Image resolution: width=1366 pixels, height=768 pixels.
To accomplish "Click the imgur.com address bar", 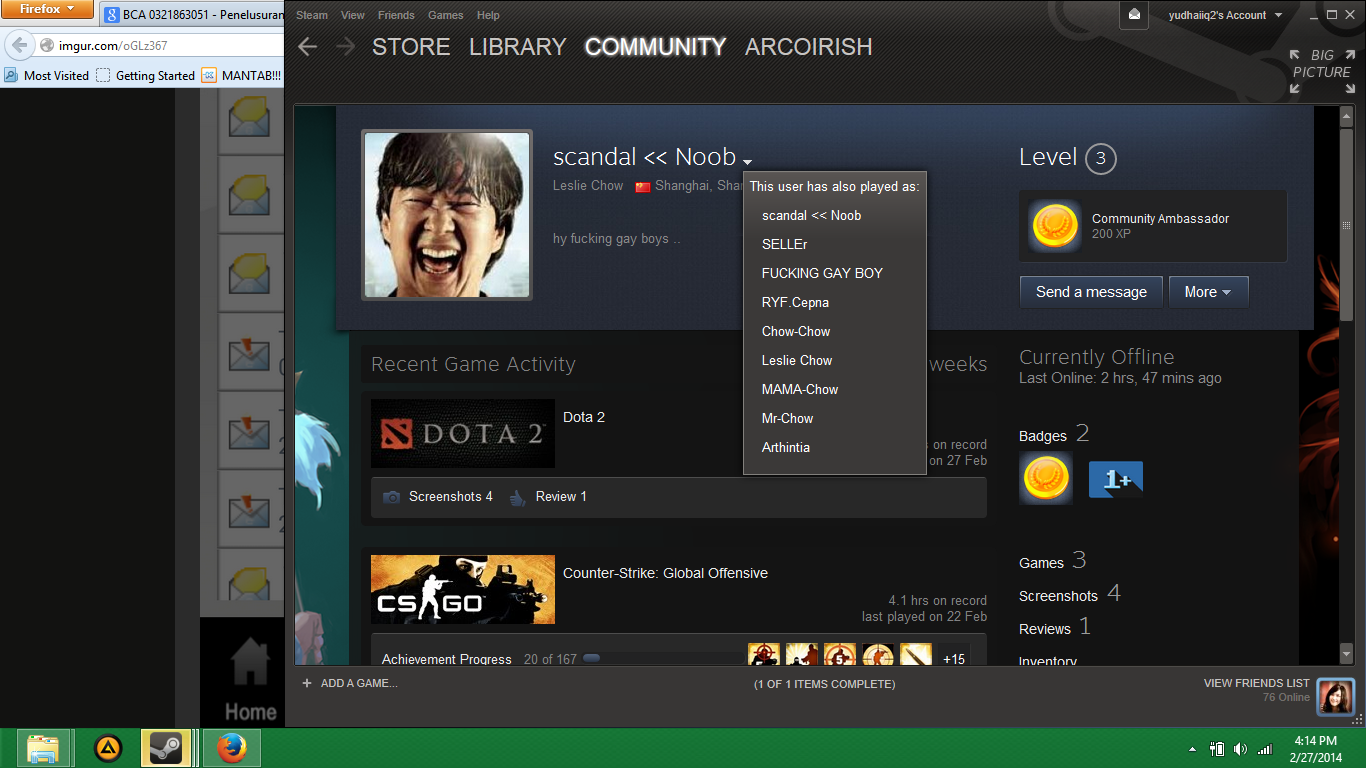I will [x=160, y=45].
